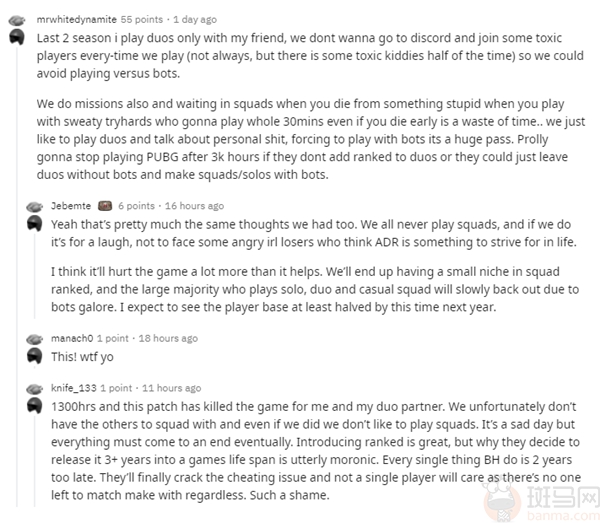
Task: Click the flair badge next to Jebemte
Action: click(x=104, y=206)
